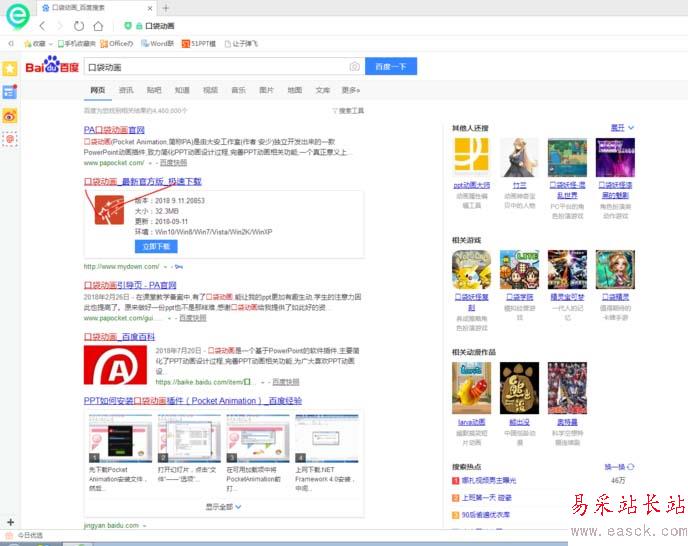The image size is (688, 546).
Task: Open the 口袋精灵 game link
Action: 615,297
